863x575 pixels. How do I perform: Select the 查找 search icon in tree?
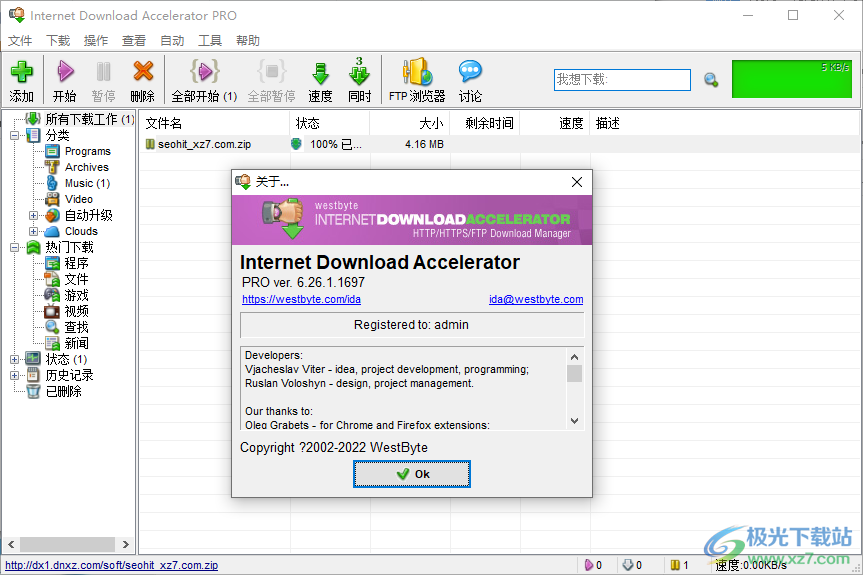click(x=52, y=327)
